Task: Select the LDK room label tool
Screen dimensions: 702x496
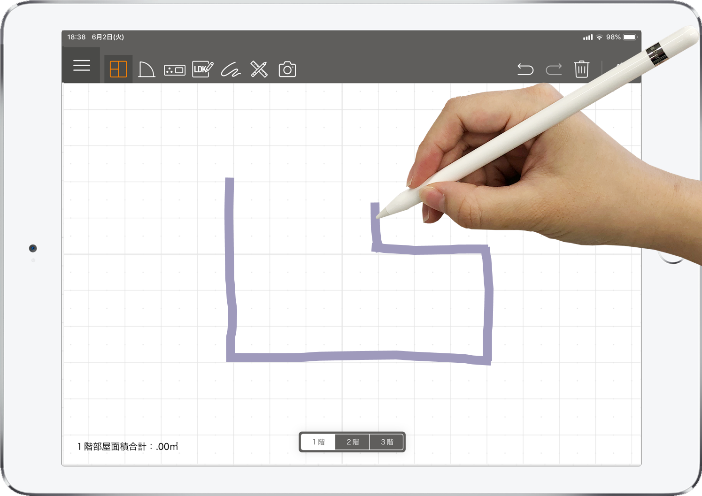Action: click(x=203, y=69)
